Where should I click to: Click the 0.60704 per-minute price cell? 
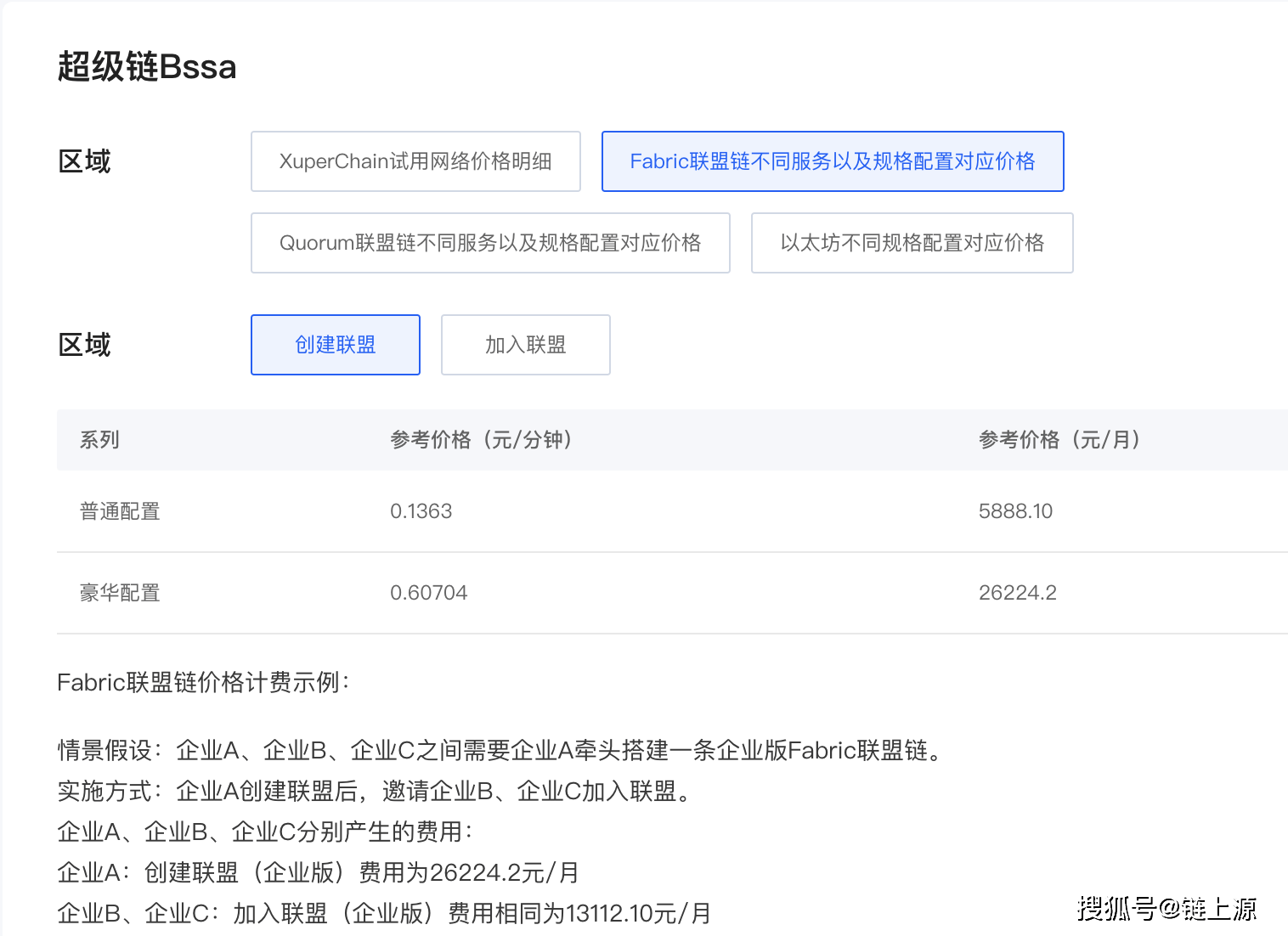click(428, 593)
